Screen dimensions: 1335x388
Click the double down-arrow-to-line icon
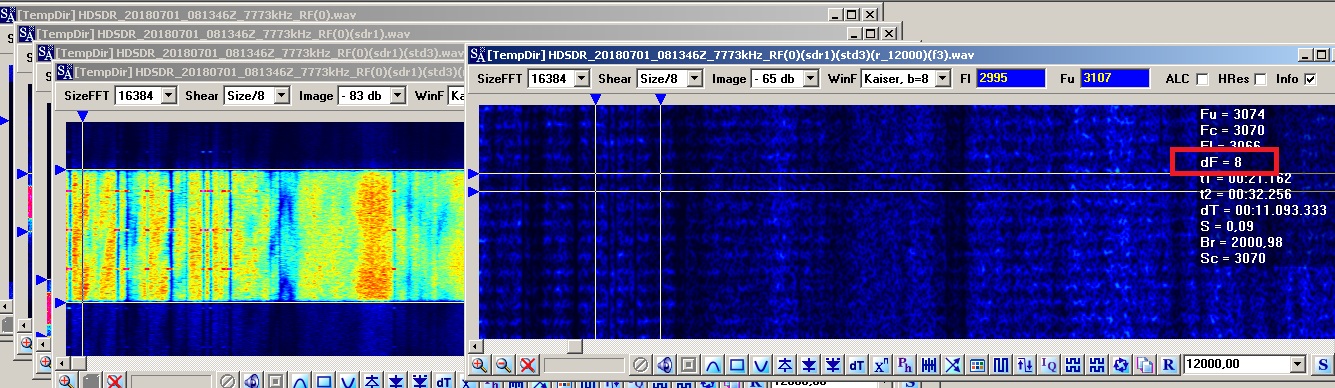tap(833, 364)
